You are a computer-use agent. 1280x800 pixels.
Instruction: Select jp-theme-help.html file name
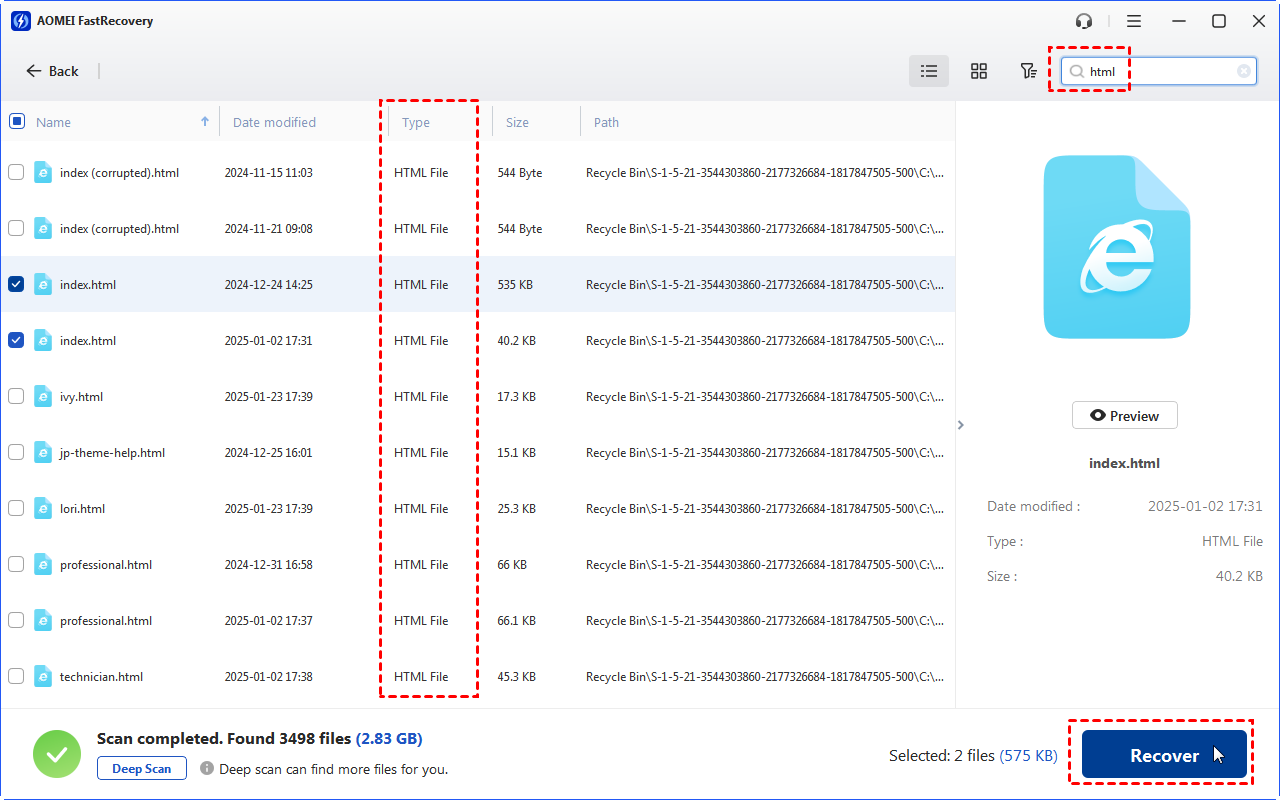click(112, 453)
